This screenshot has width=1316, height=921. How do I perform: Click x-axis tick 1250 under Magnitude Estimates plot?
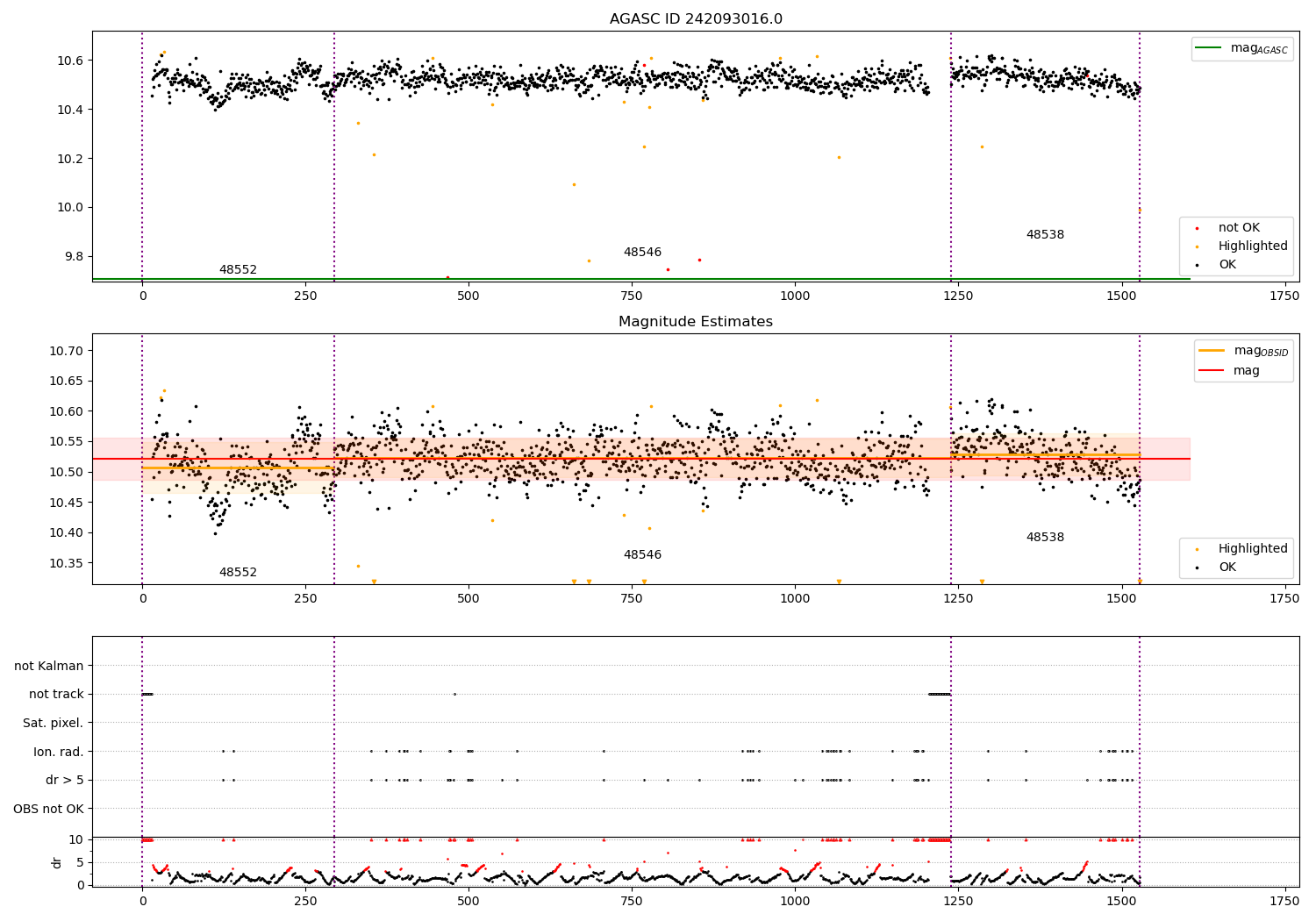click(x=958, y=599)
